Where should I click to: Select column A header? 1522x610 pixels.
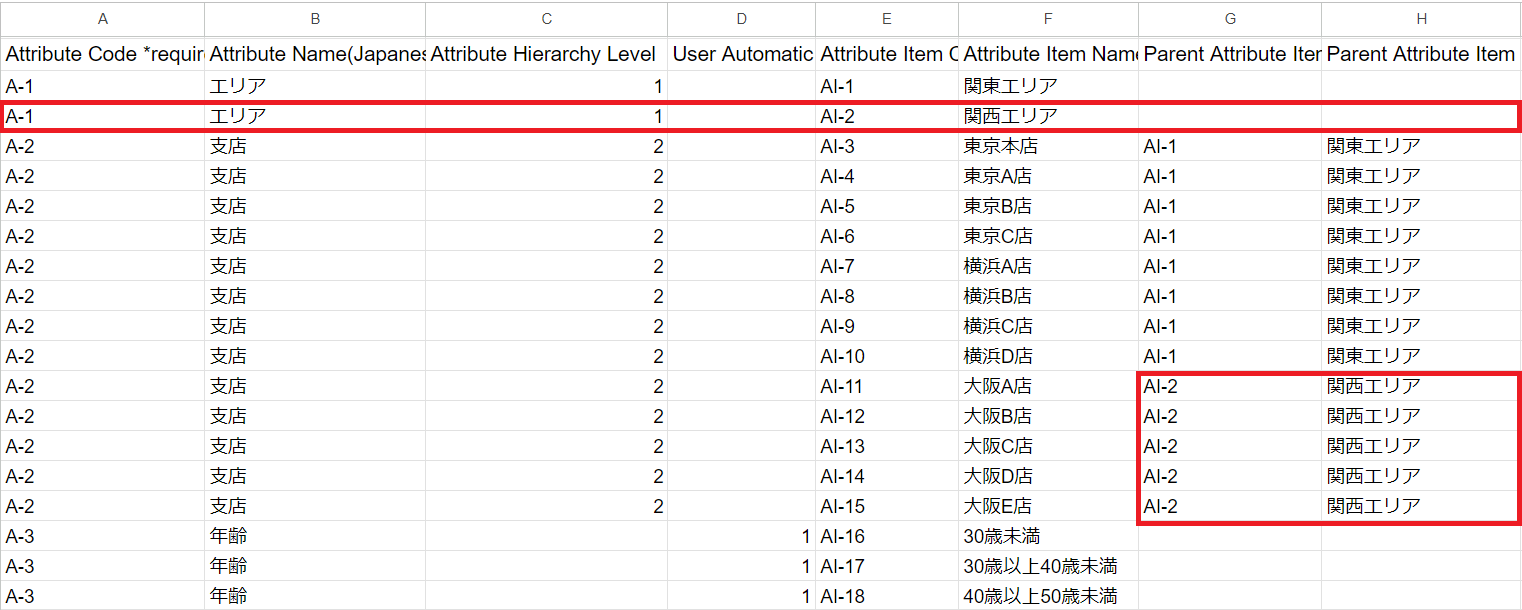(x=103, y=19)
